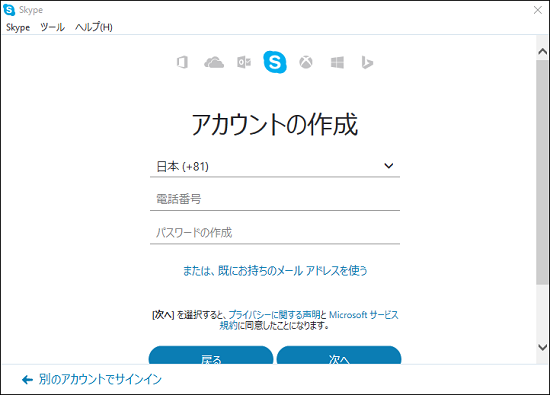Image resolution: width=550 pixels, height=395 pixels.
Task: Click the Xbox icon
Action: (x=306, y=62)
